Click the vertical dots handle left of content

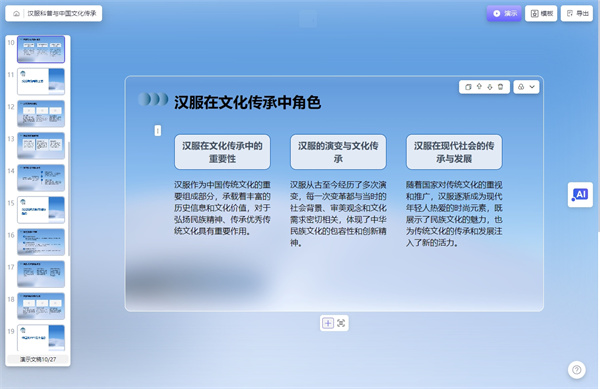tap(158, 131)
